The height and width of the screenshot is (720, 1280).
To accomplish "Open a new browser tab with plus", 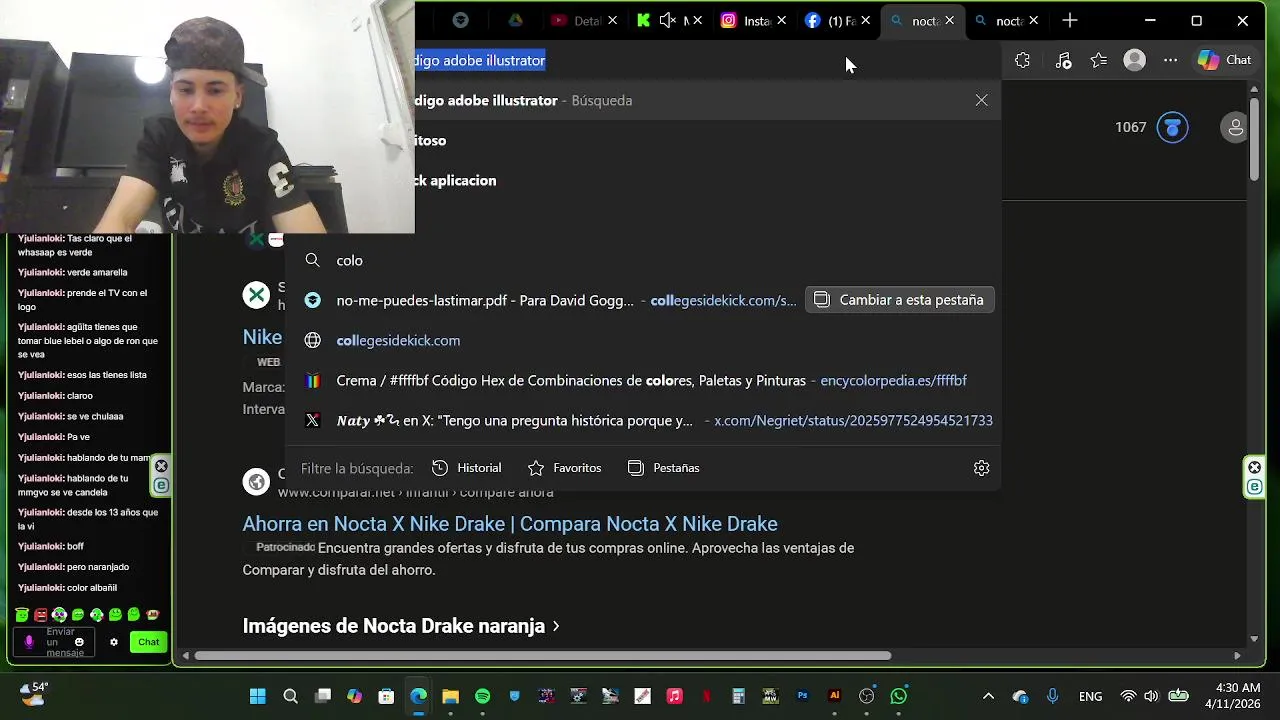I will point(1070,20).
